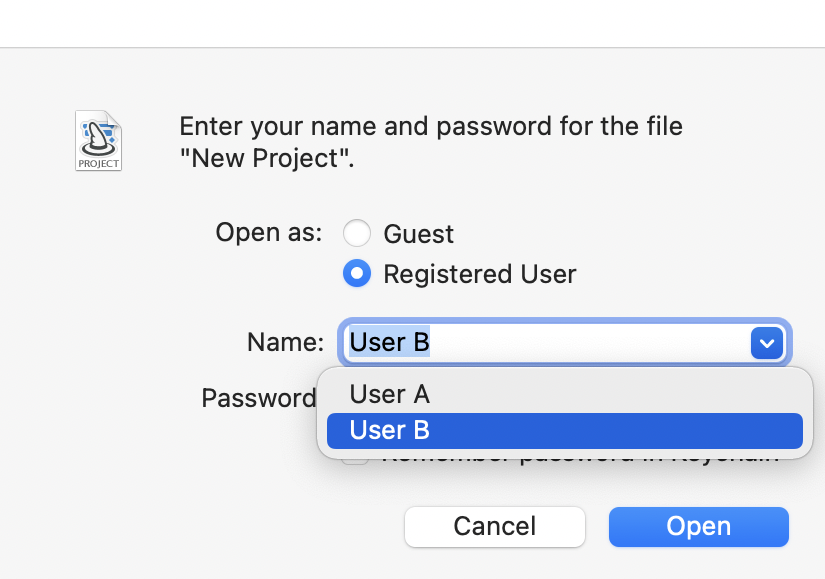Click the project file badge above the prompt

(x=98, y=140)
